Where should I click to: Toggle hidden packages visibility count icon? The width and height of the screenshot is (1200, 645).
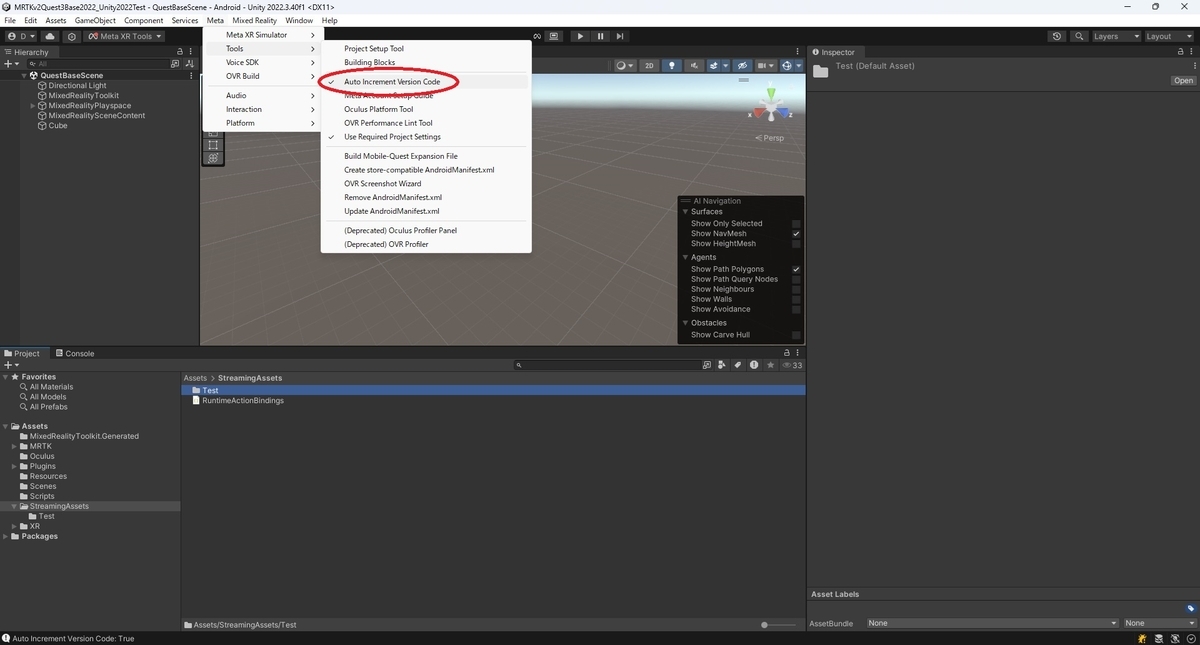(792, 365)
